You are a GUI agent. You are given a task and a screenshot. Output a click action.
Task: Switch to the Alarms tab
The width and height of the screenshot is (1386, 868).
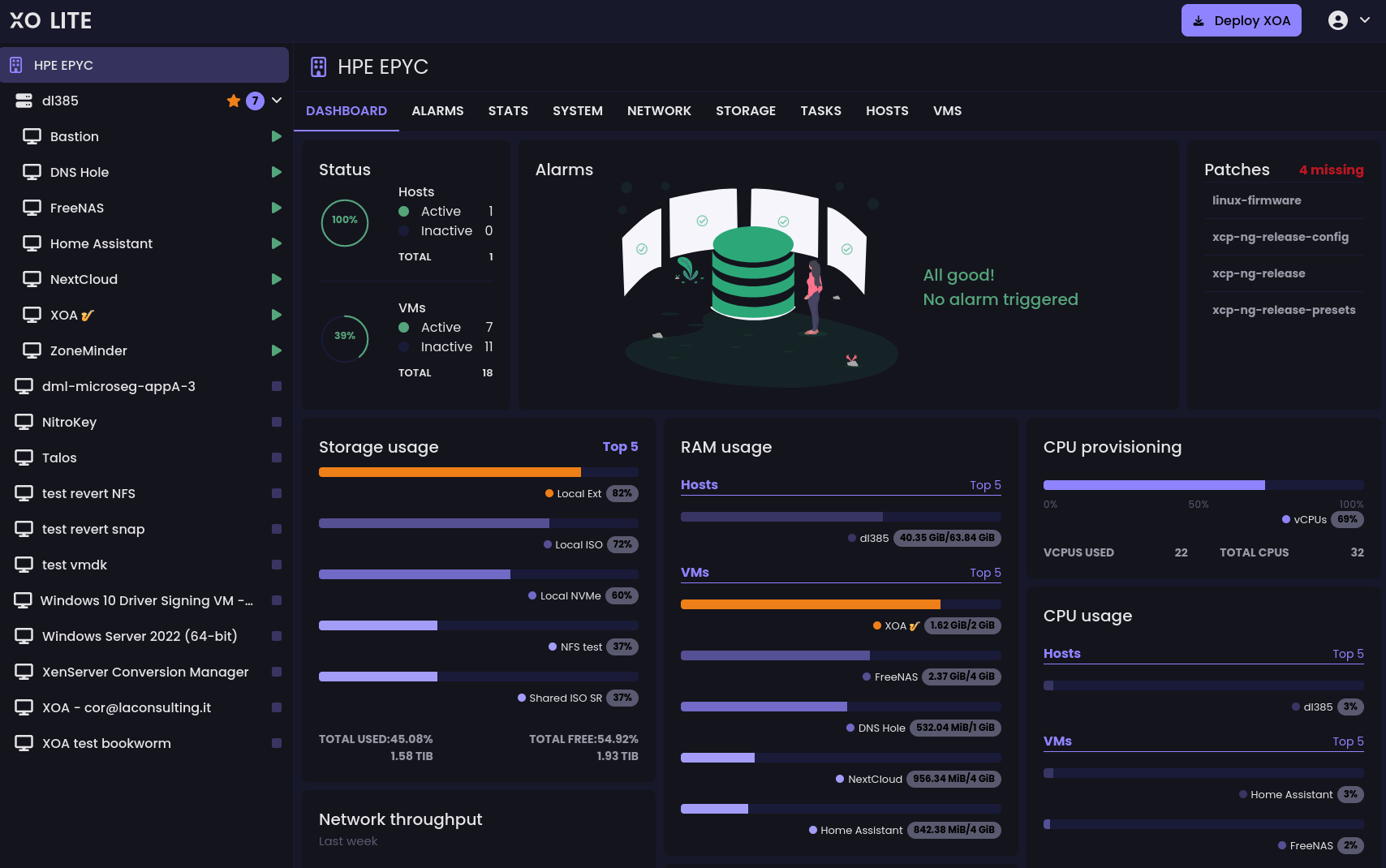pyautogui.click(x=437, y=111)
